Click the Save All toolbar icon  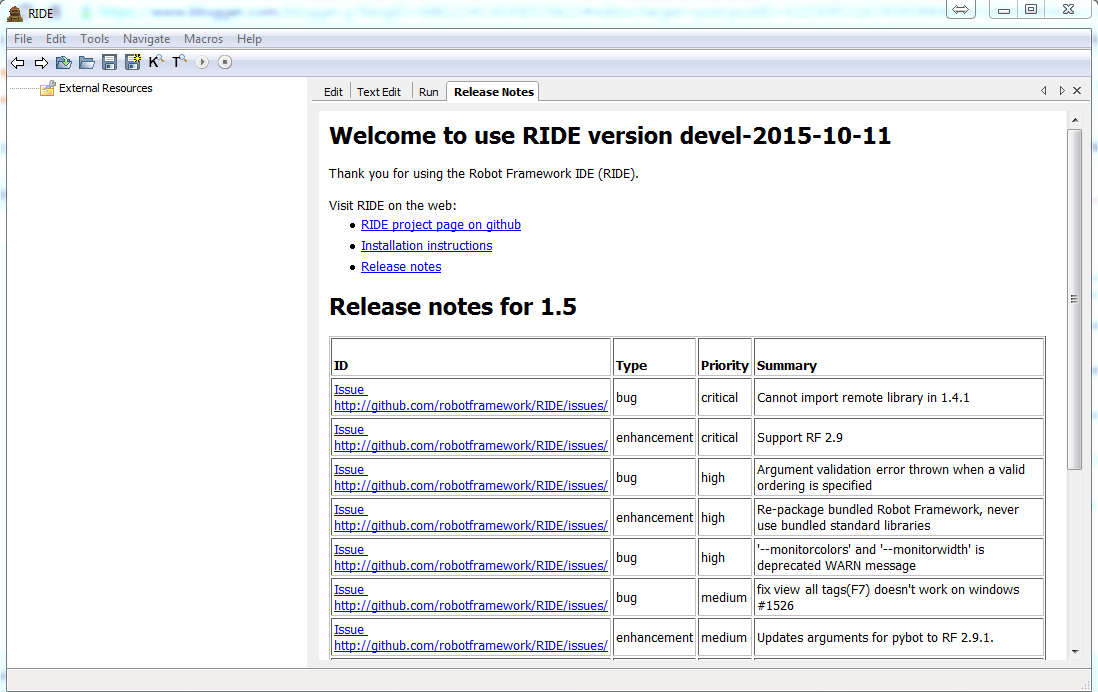point(132,62)
